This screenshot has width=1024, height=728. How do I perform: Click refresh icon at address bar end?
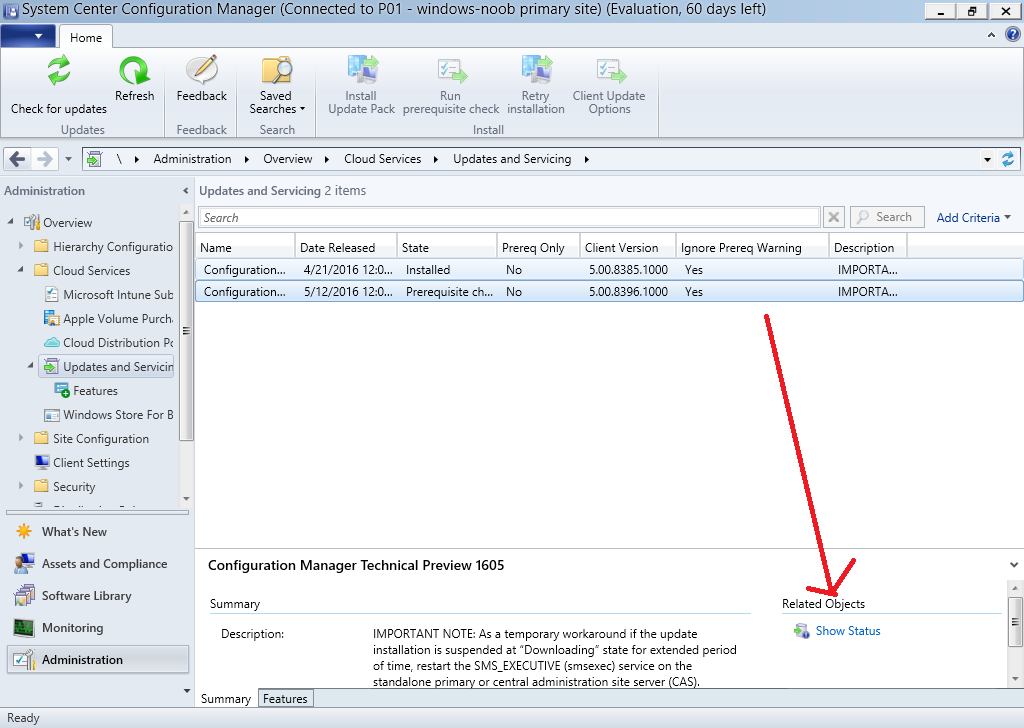1008,159
